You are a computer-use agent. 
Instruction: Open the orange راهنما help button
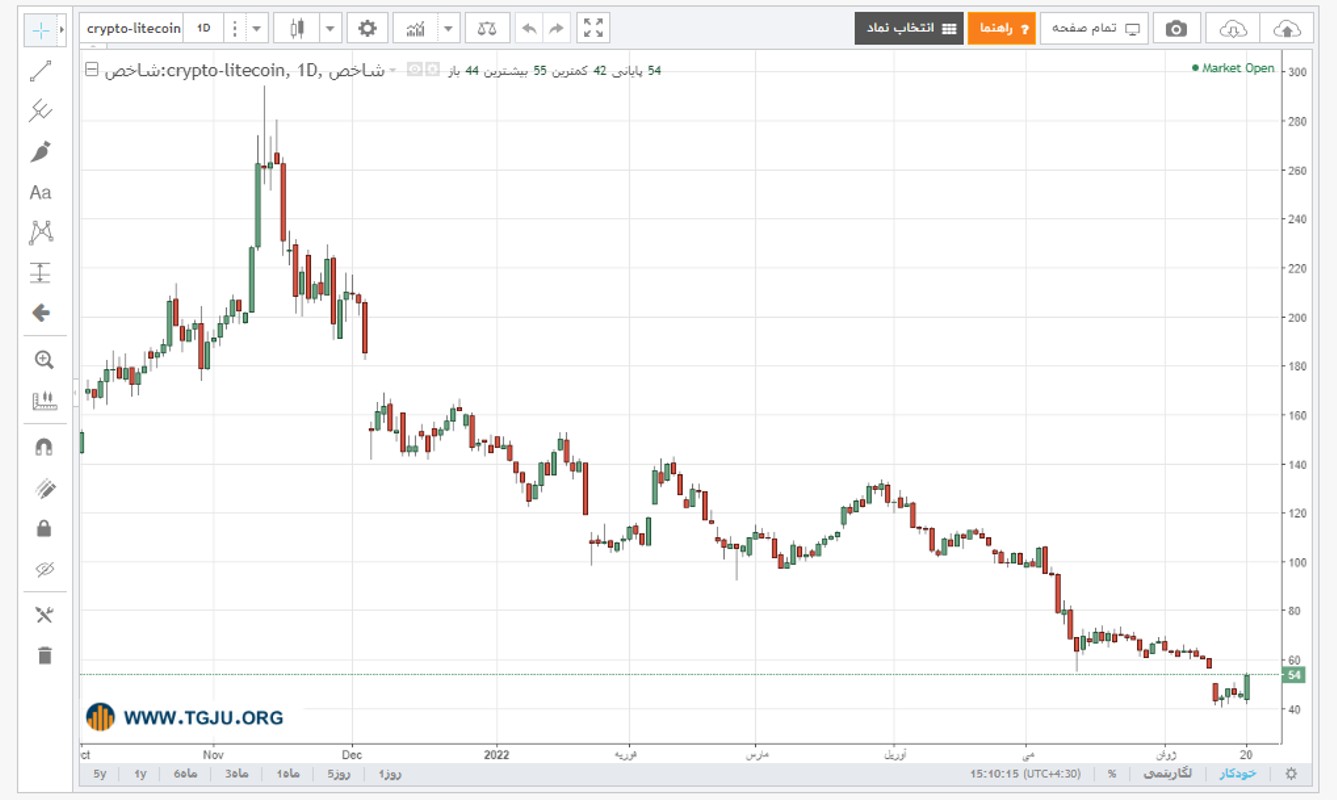1001,28
